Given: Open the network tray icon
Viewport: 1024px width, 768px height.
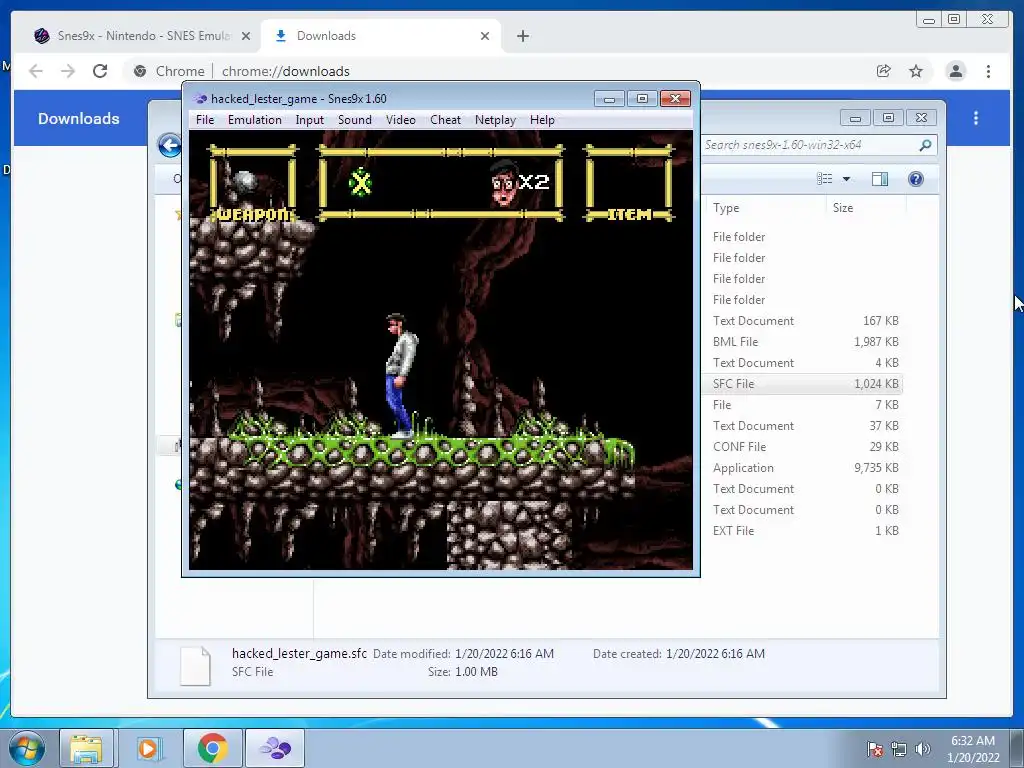Looking at the screenshot, I should pos(899,748).
